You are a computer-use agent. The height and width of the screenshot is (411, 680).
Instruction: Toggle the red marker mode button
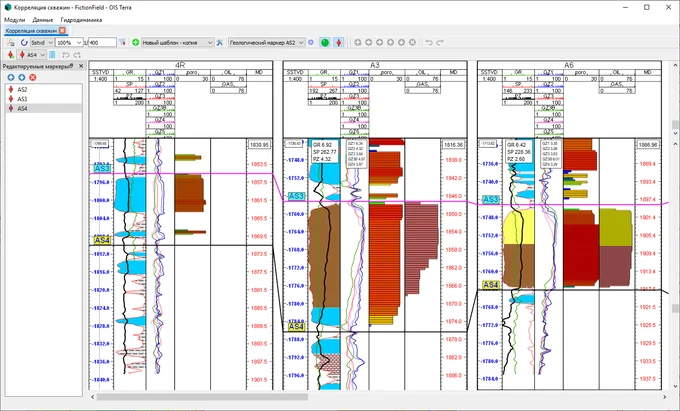[340, 43]
